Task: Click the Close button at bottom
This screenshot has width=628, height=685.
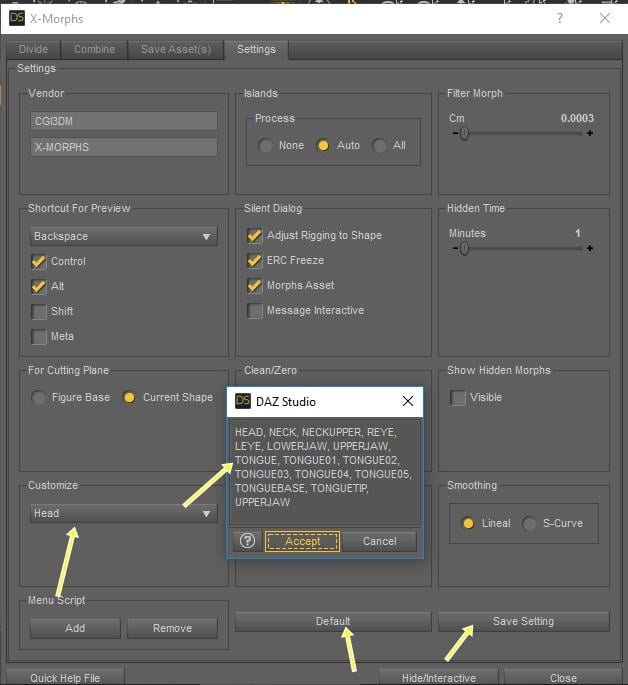Action: (563, 677)
